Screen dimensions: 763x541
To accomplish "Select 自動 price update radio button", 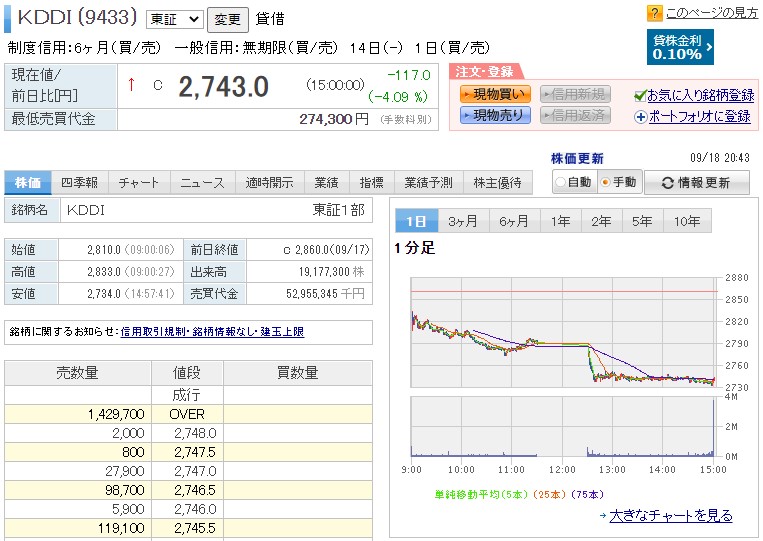I will pyautogui.click(x=560, y=182).
